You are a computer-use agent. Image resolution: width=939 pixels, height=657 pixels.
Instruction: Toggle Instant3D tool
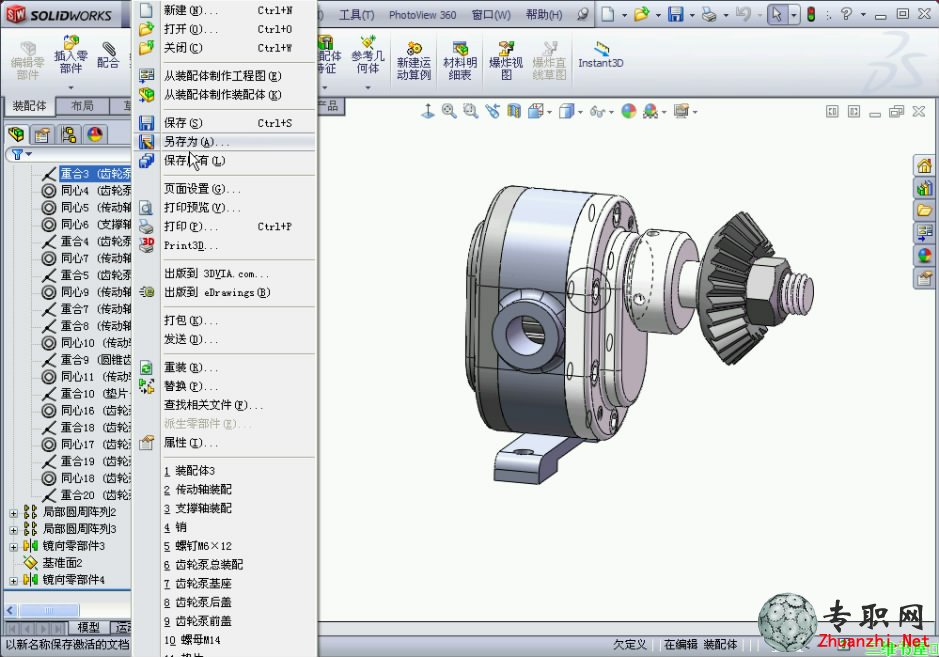[601, 55]
